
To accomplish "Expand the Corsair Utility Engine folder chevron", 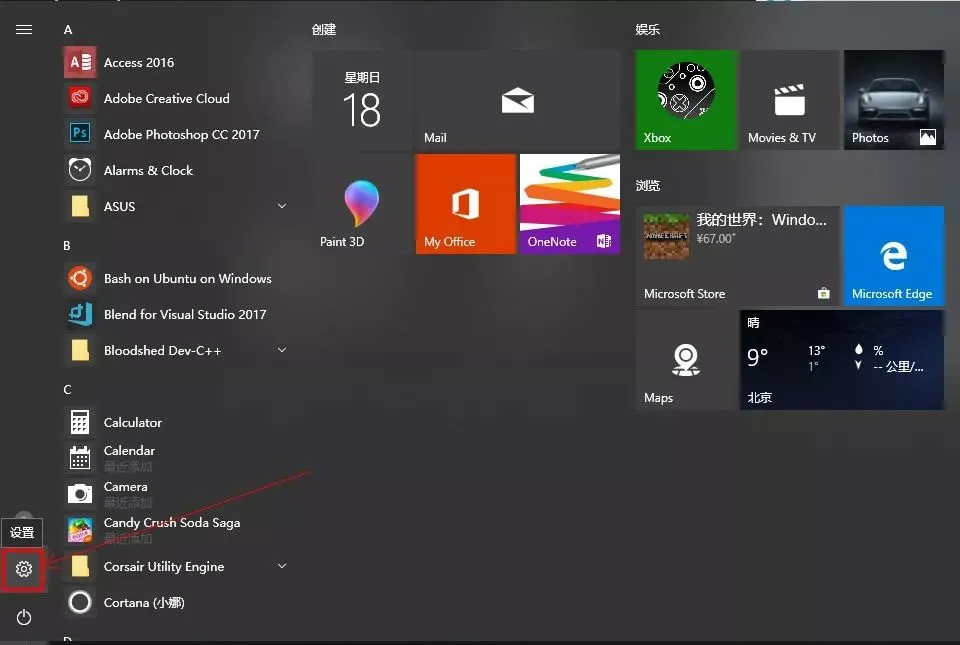I will (282, 566).
